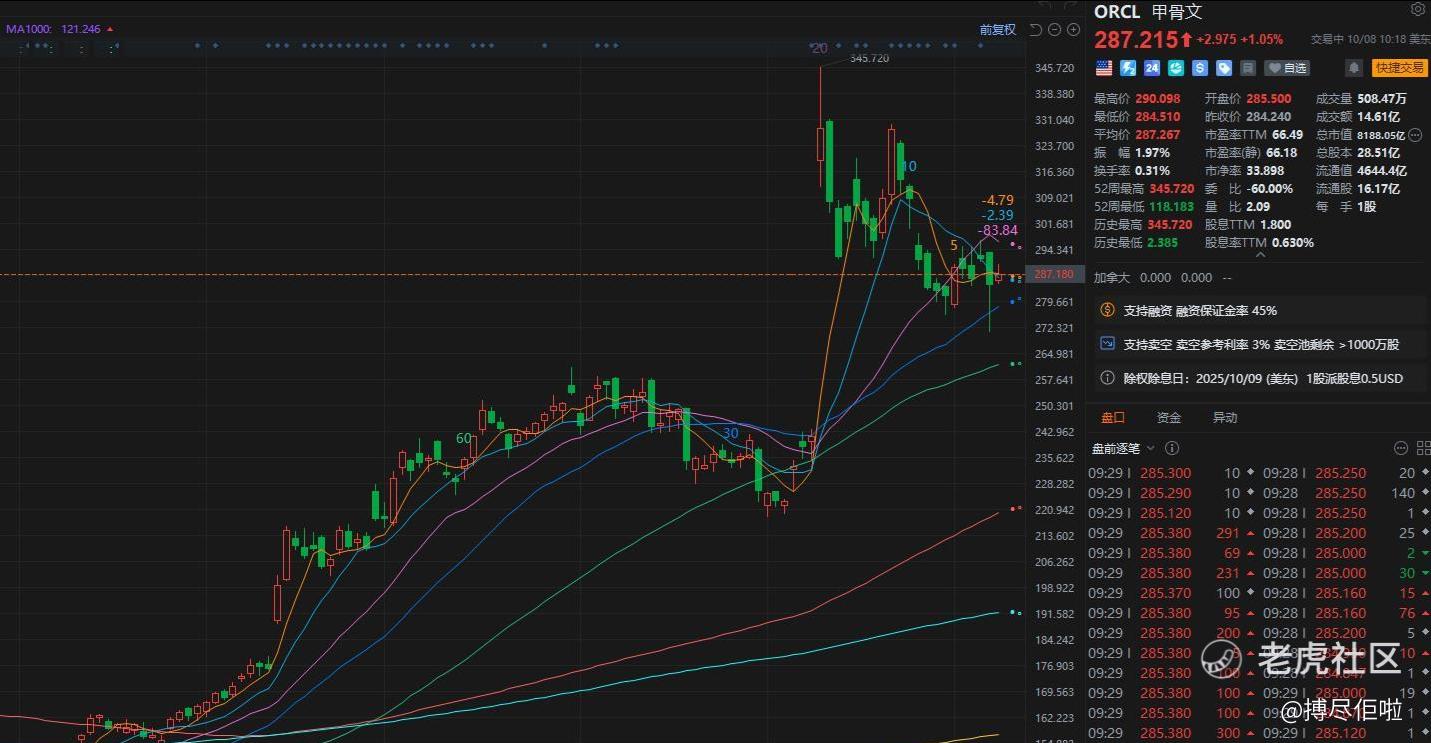This screenshot has width=1431, height=743.
Task: Click the ORCL ticker symbol title
Action: (1117, 12)
